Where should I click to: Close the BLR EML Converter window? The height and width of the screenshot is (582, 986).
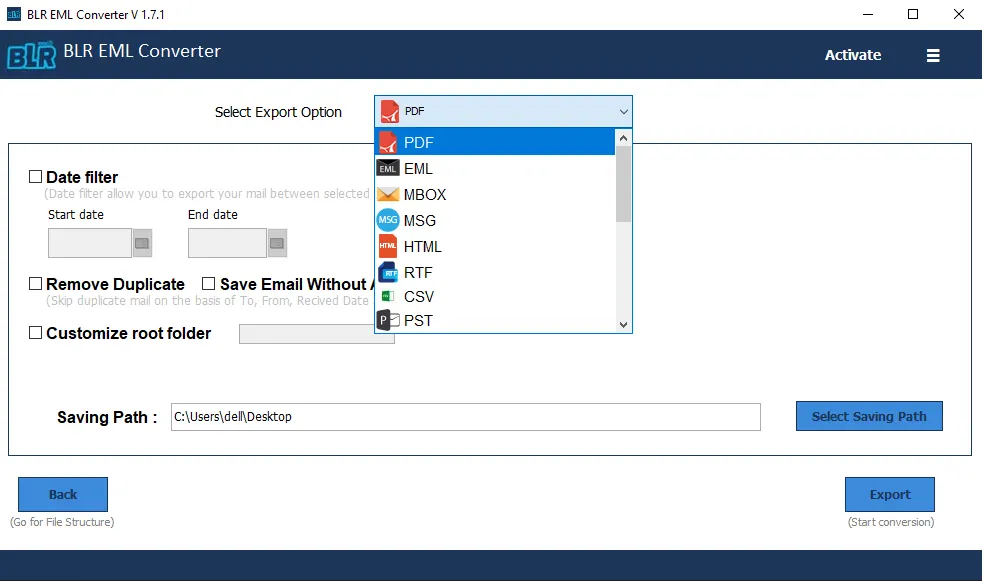click(x=958, y=14)
